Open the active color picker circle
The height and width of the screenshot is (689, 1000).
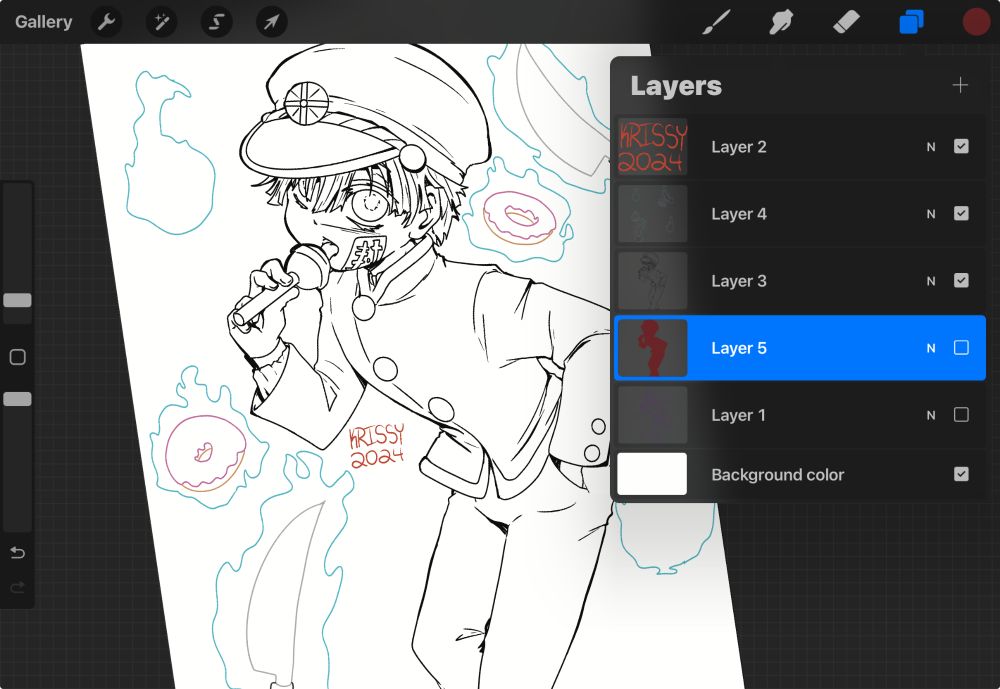976,22
